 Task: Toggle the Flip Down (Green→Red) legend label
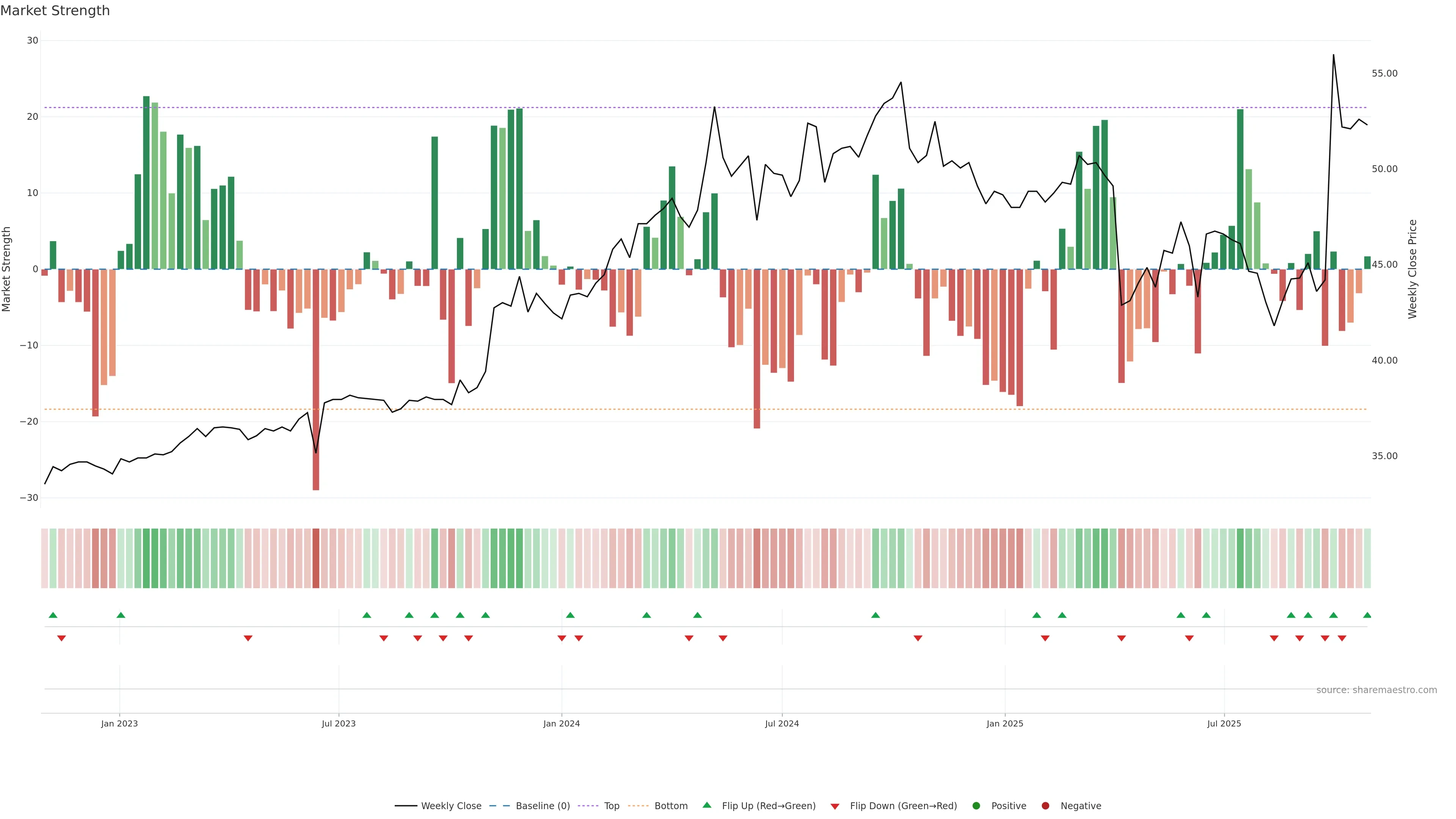click(x=903, y=806)
